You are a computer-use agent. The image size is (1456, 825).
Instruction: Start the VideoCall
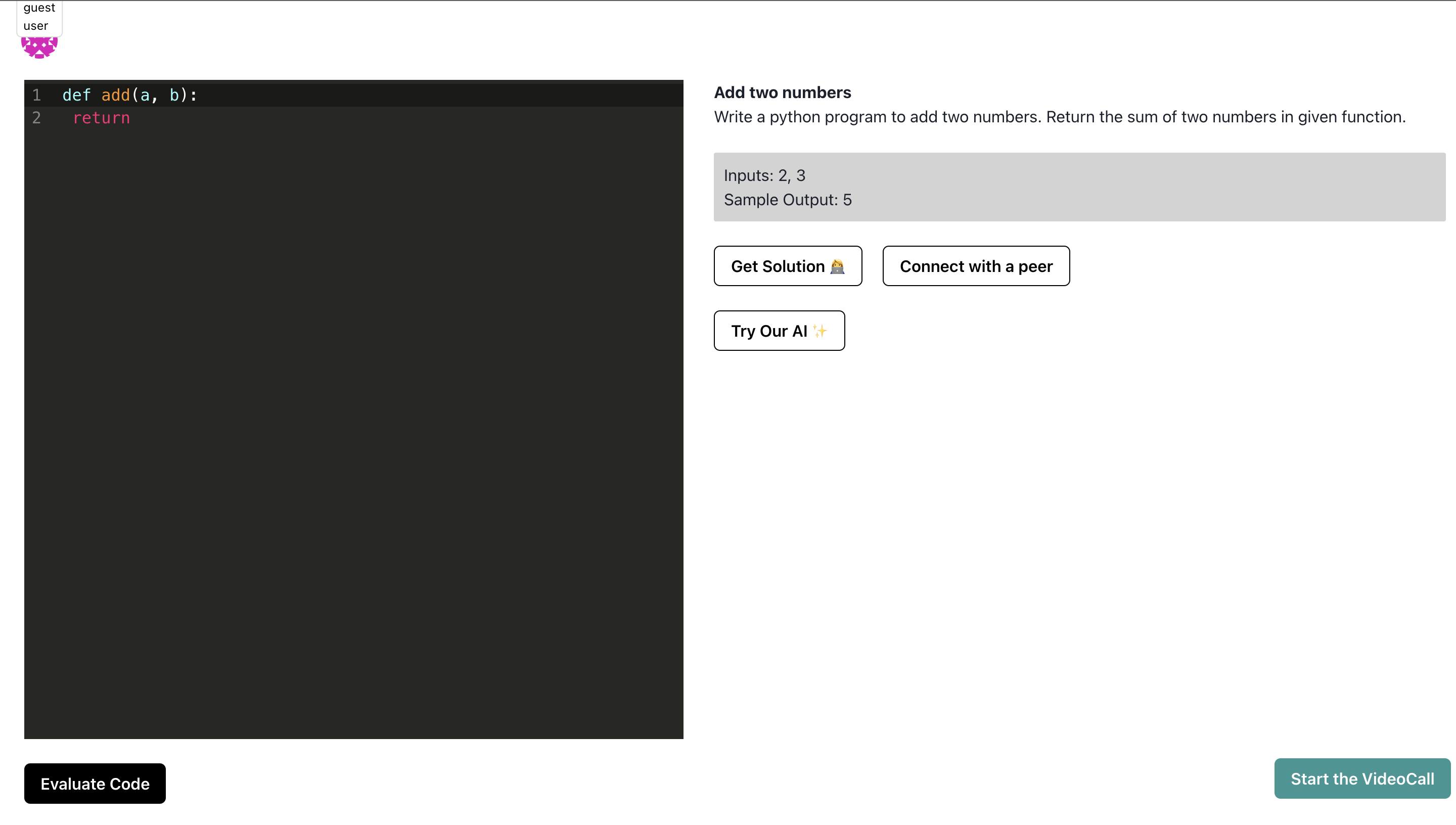[1362, 778]
